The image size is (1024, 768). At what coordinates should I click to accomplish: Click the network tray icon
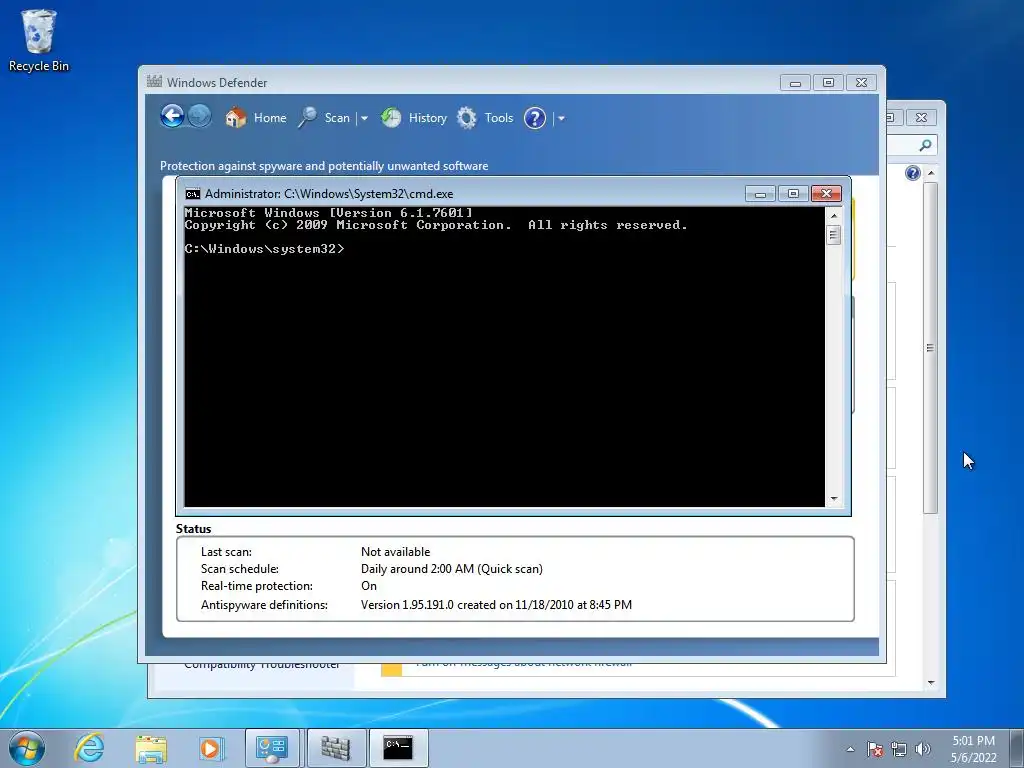pos(899,749)
